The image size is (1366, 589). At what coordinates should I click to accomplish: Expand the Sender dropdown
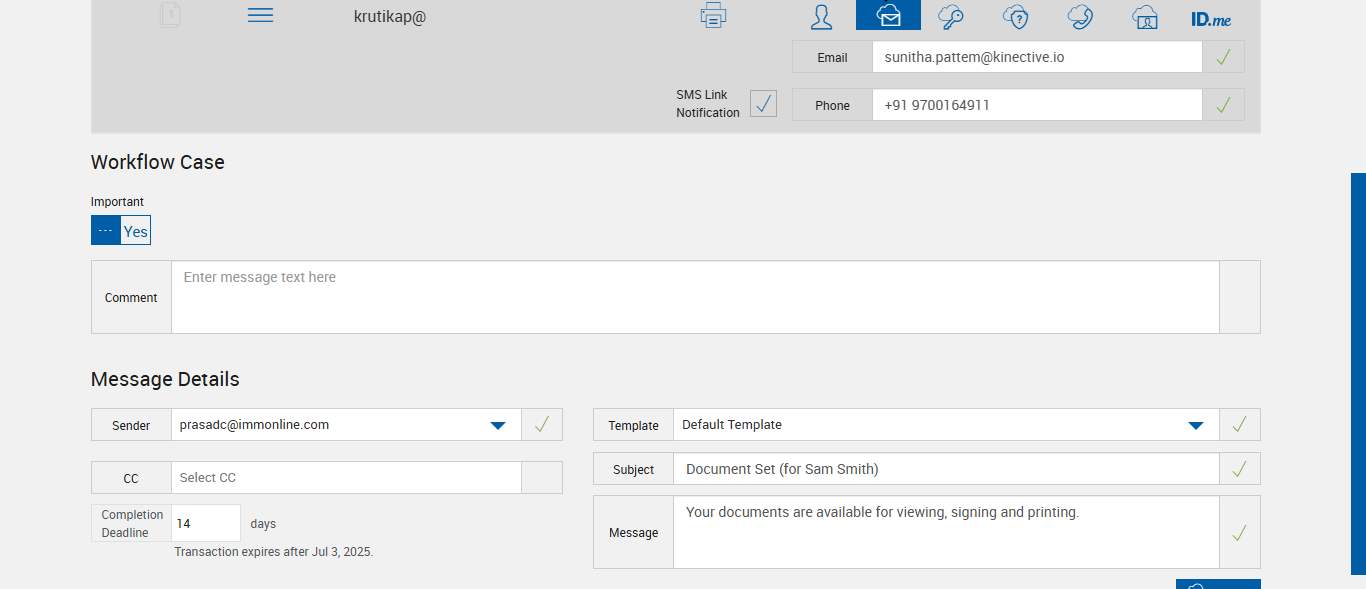pyautogui.click(x=497, y=425)
